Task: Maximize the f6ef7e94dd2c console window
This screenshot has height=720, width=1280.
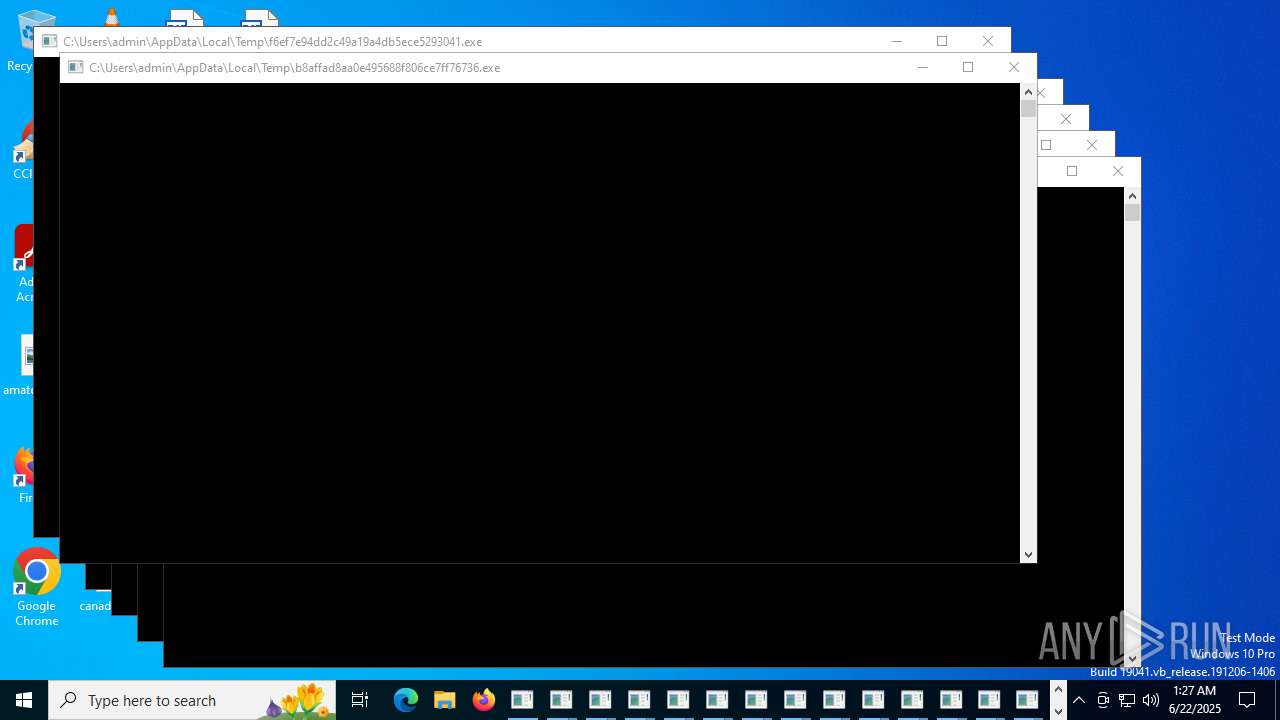Action: tap(941, 41)
